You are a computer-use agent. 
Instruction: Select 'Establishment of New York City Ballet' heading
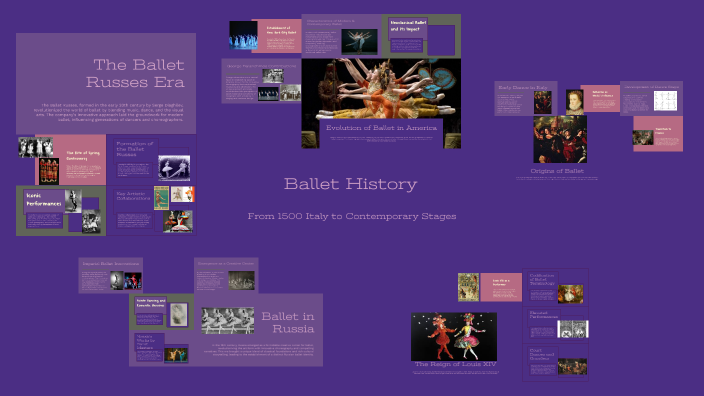(x=282, y=30)
